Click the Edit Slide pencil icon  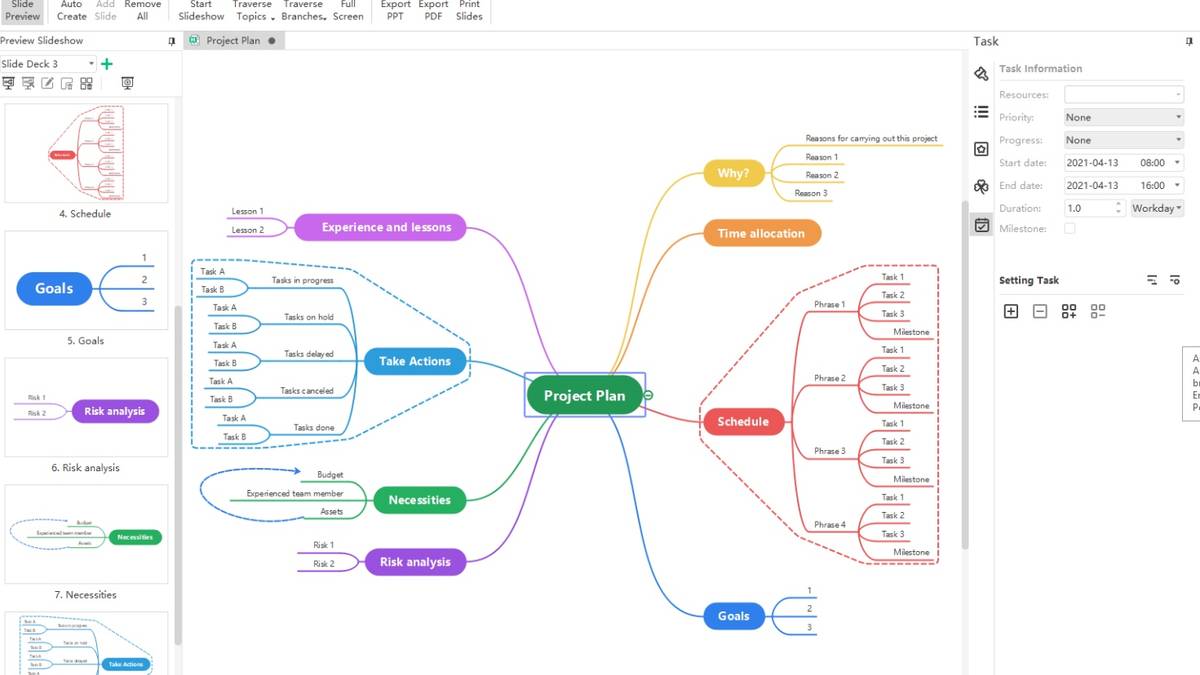tap(47, 83)
